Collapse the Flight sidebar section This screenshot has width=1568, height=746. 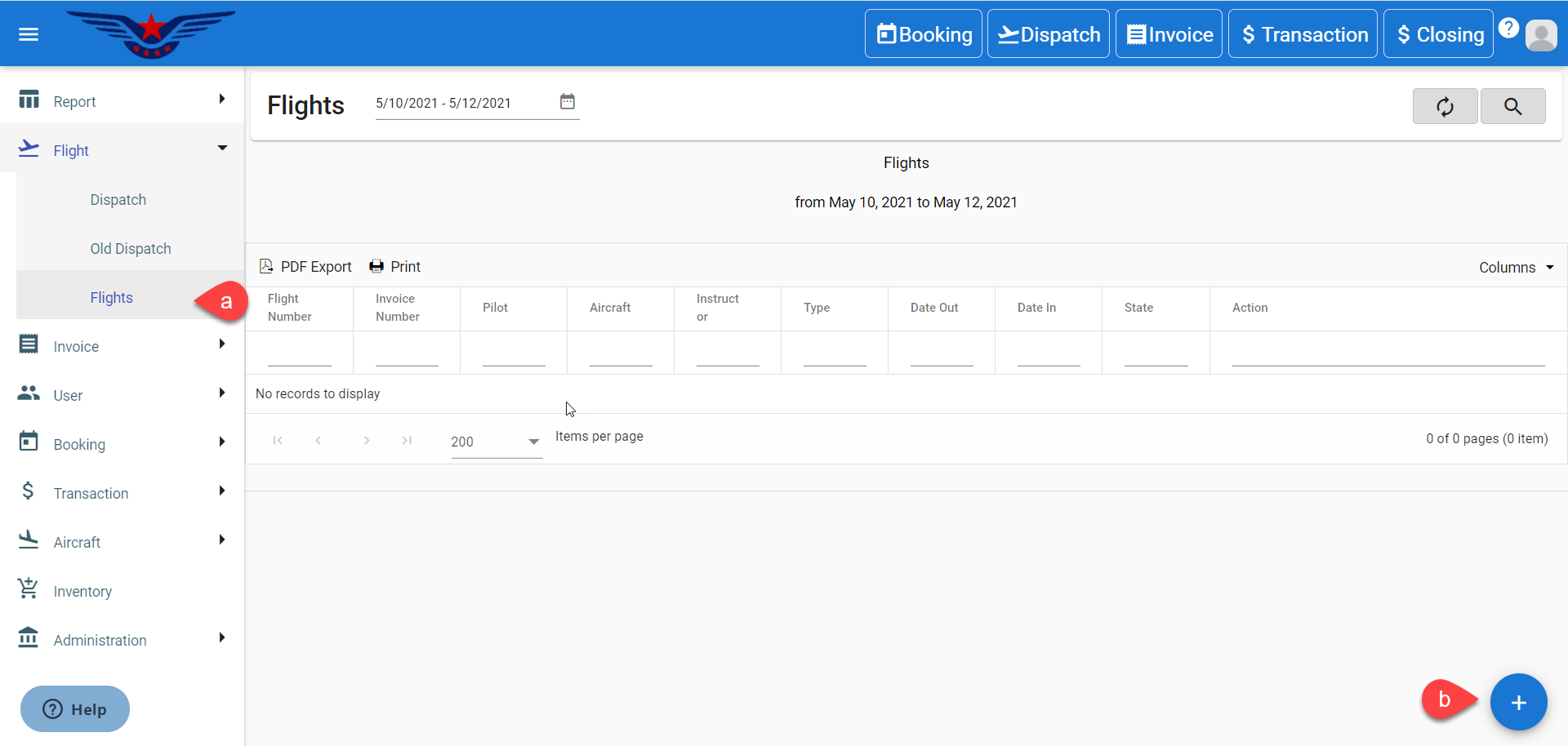[122, 150]
